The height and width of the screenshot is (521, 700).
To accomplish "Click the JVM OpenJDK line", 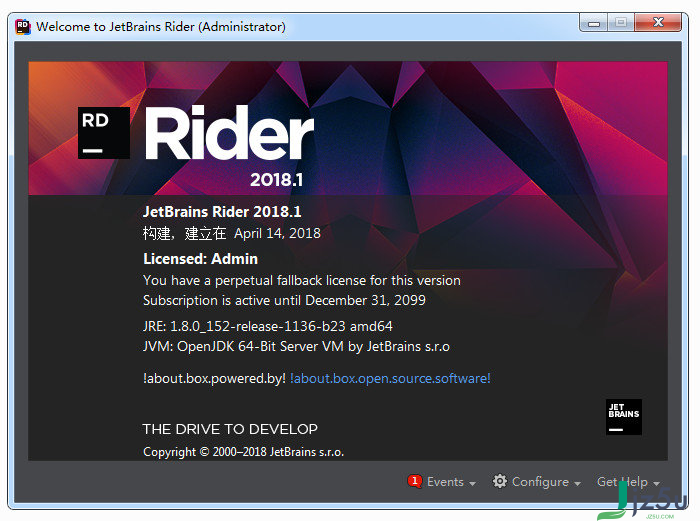I will (296, 346).
